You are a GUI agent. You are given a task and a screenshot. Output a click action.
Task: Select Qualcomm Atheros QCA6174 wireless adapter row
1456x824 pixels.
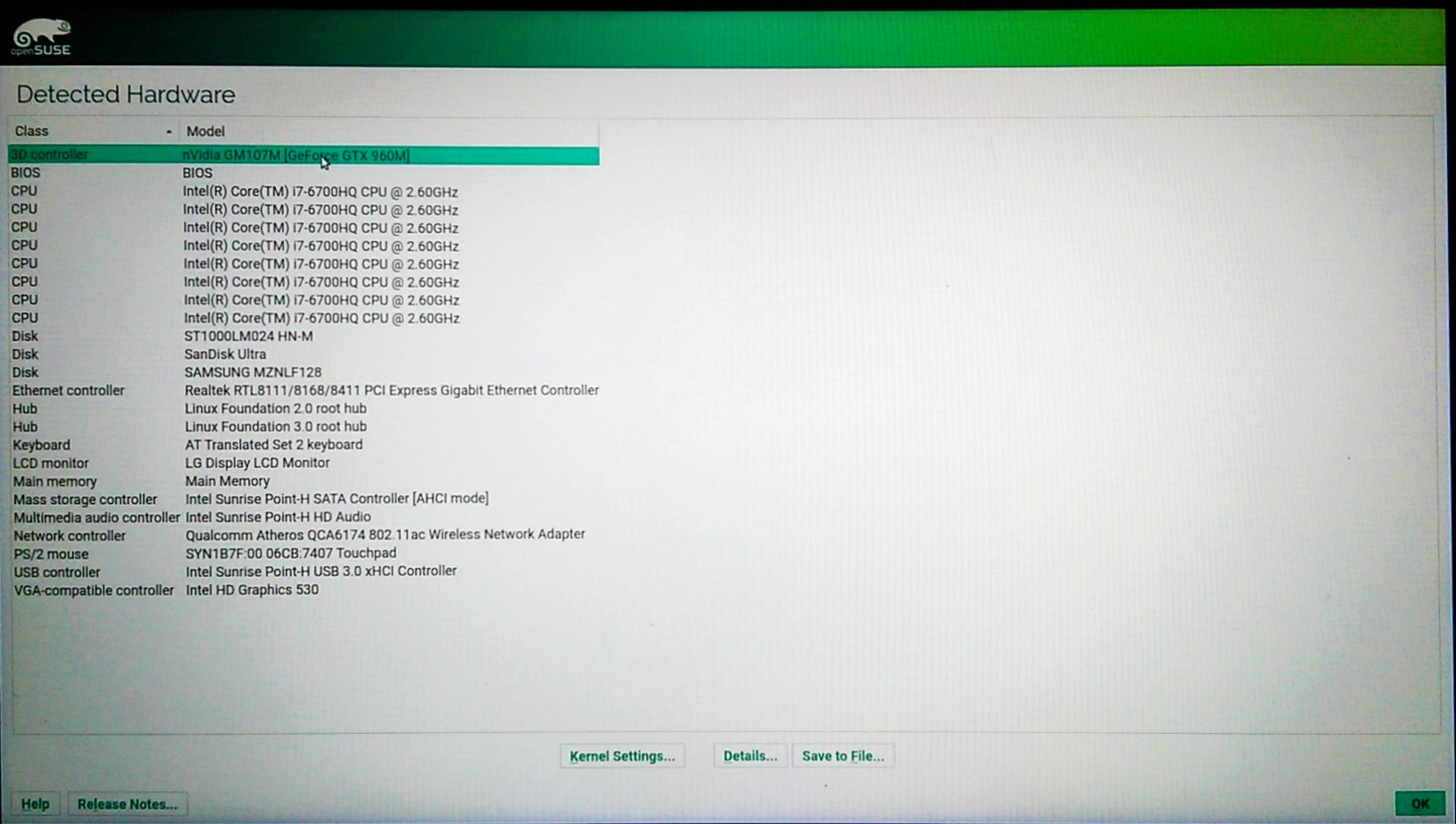pyautogui.click(x=304, y=535)
